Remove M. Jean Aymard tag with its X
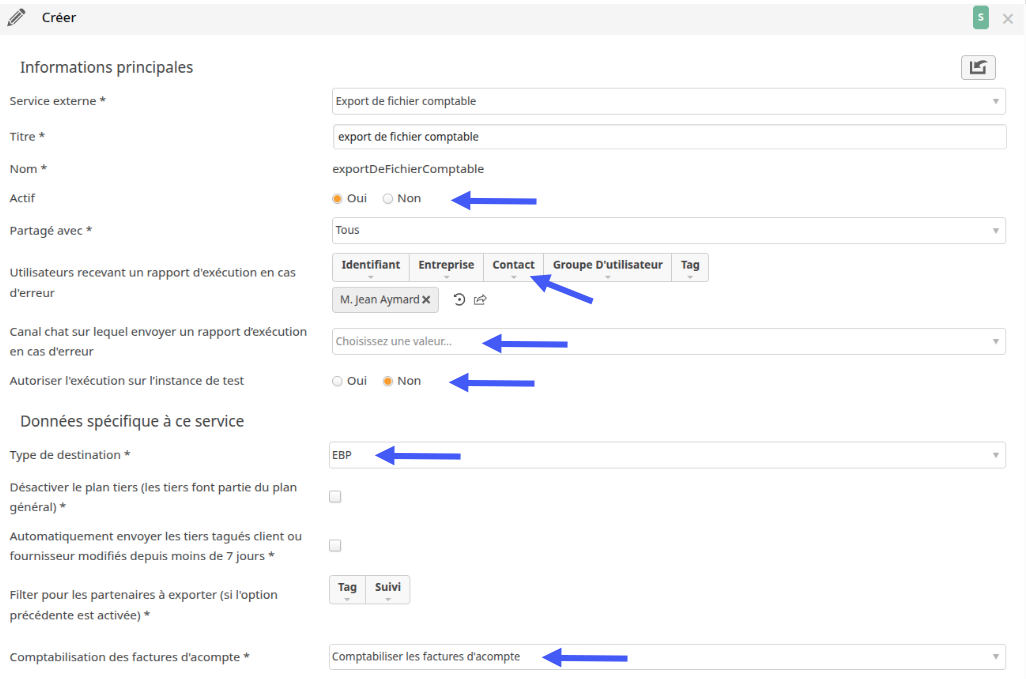This screenshot has width=1026, height=679. pyautogui.click(x=426, y=300)
